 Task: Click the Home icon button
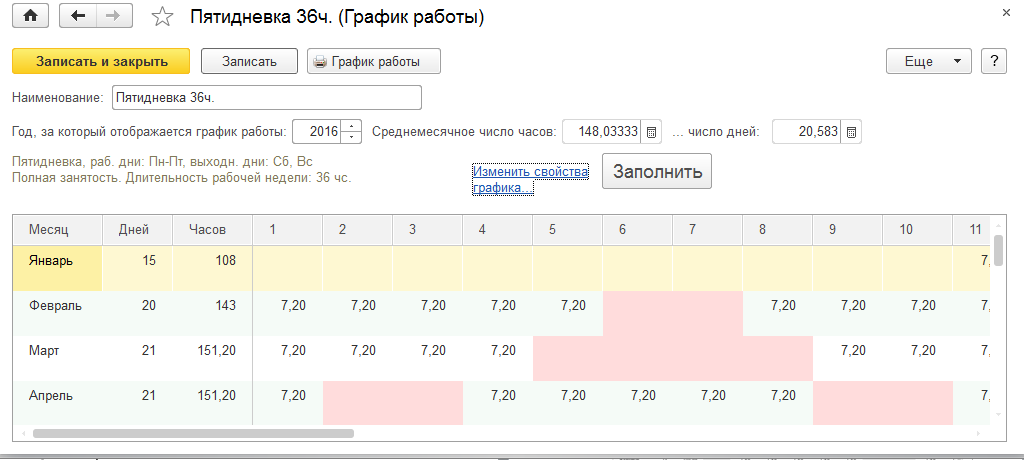[29, 17]
